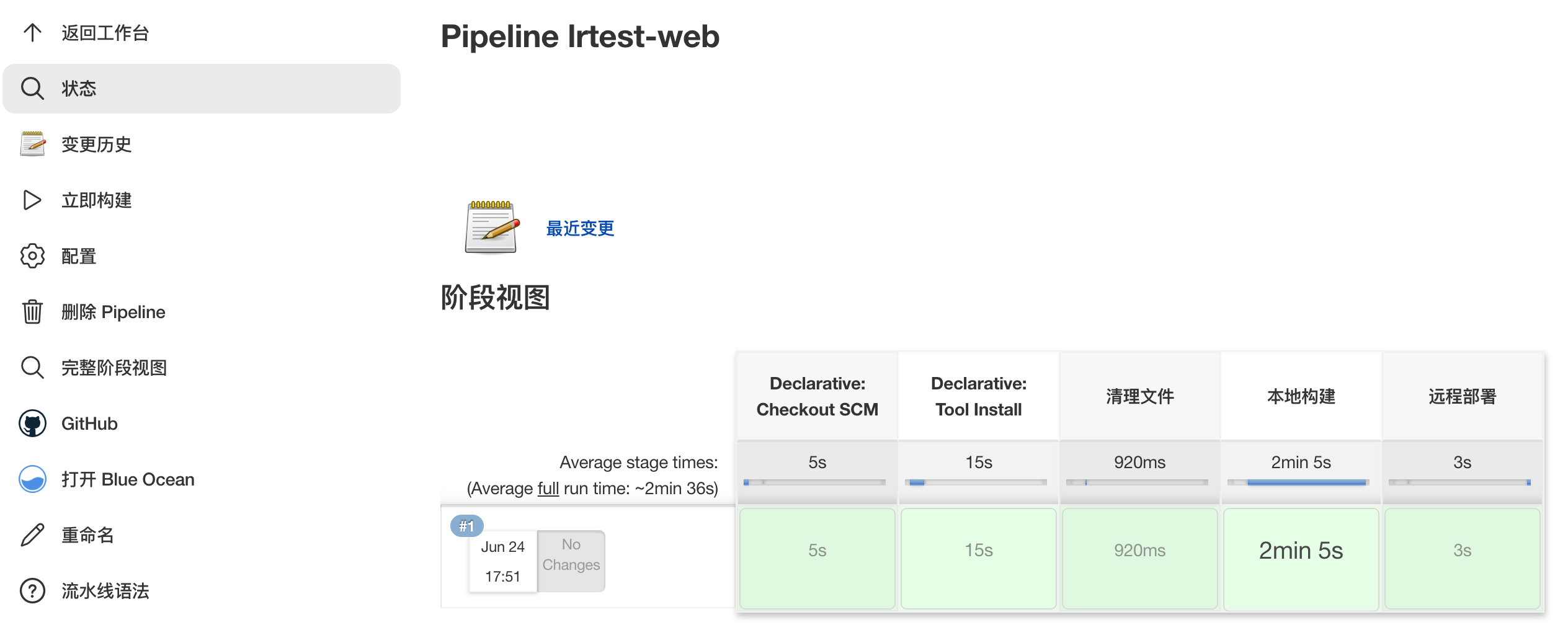Select the 流水线语法 sidebar entry
The image size is (1568, 630).
click(x=105, y=591)
